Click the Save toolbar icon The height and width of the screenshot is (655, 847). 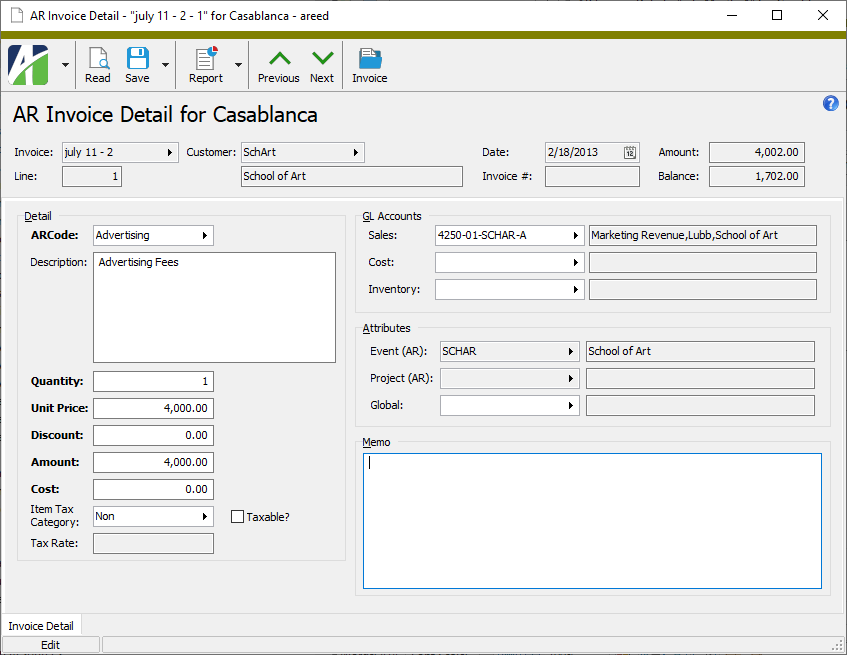tap(136, 64)
